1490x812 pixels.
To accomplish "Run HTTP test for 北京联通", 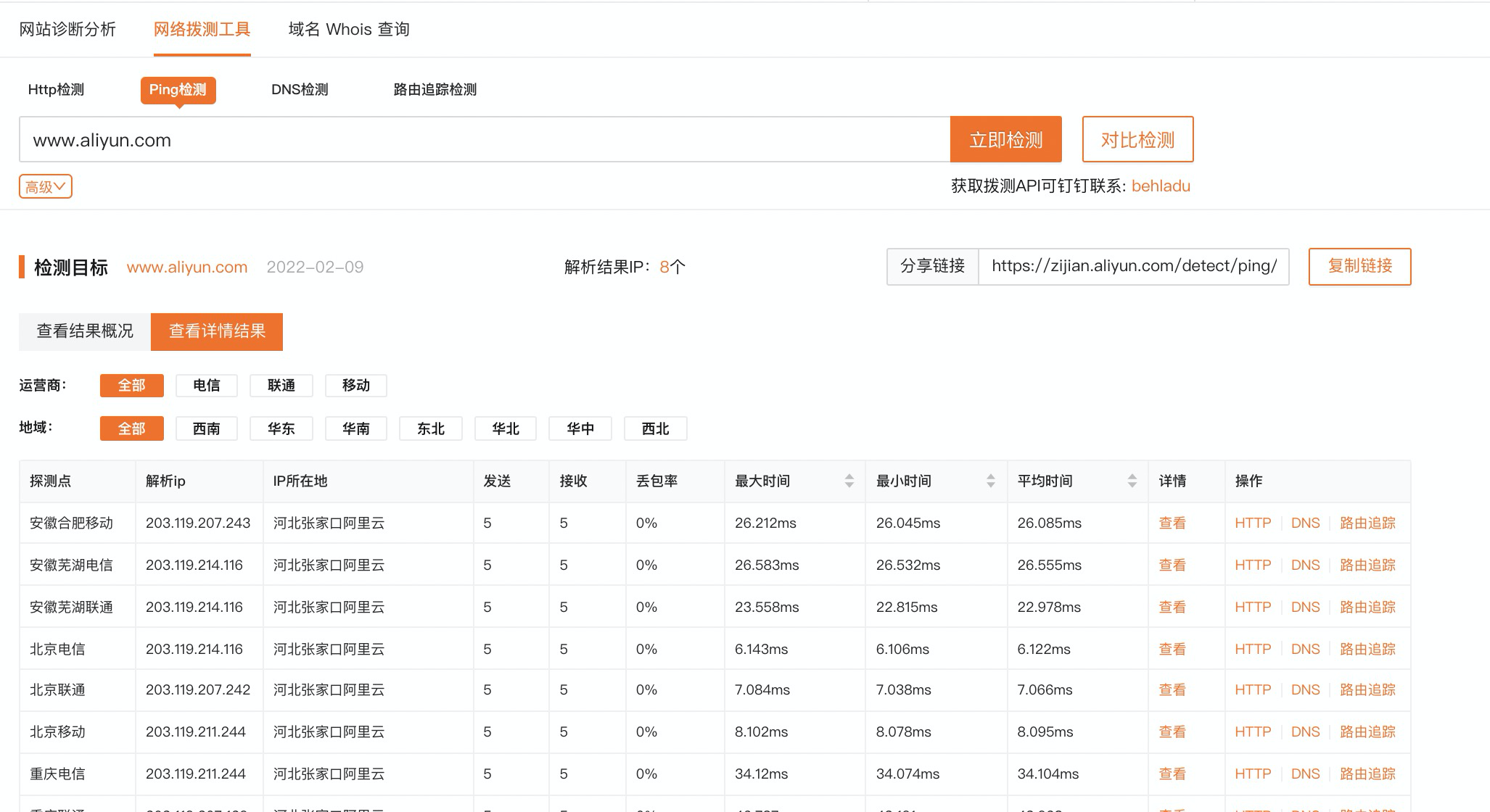I will tap(1253, 689).
